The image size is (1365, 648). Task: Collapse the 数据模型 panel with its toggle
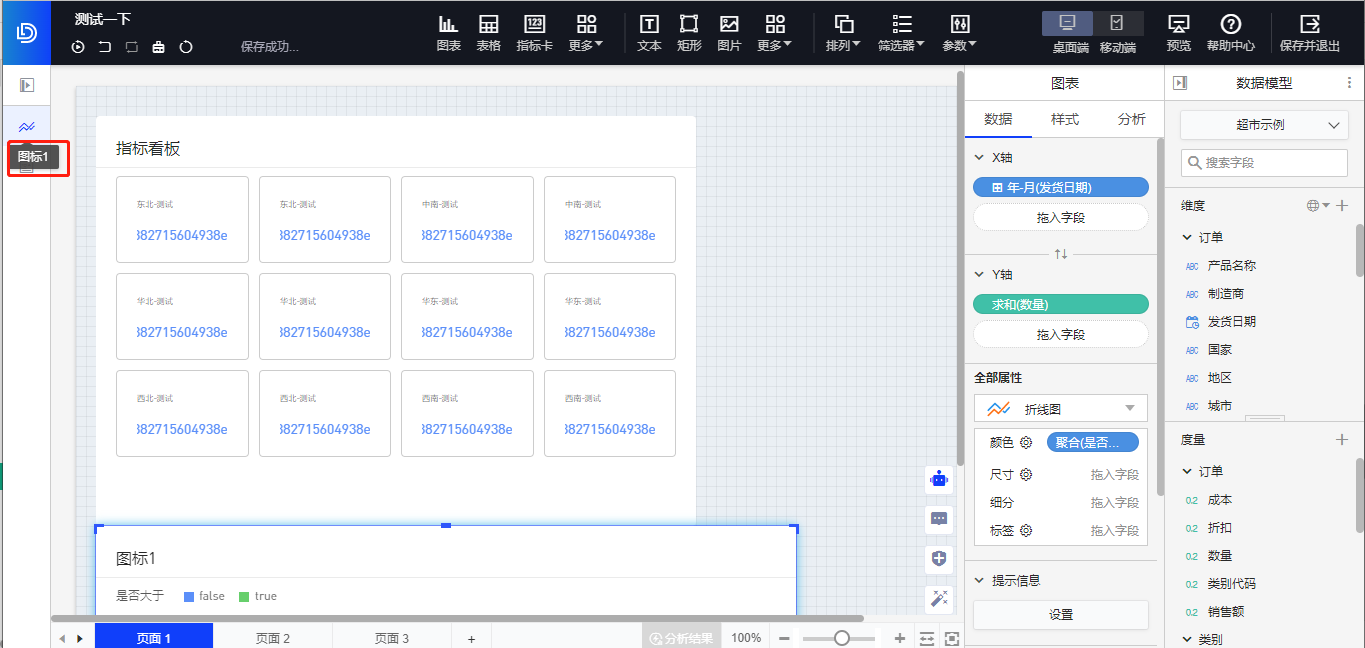point(1180,84)
